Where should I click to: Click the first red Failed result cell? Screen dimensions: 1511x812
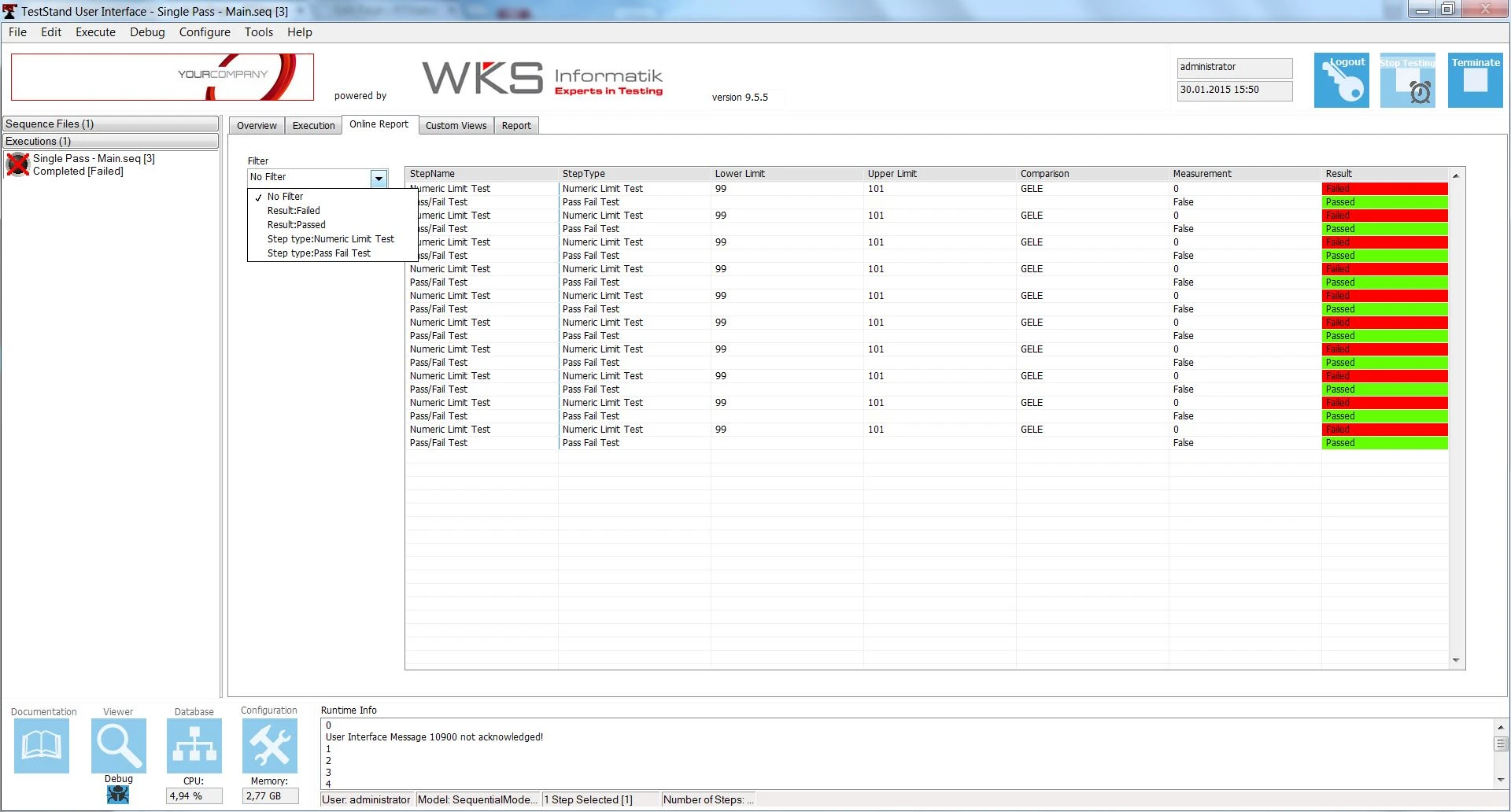(1385, 189)
